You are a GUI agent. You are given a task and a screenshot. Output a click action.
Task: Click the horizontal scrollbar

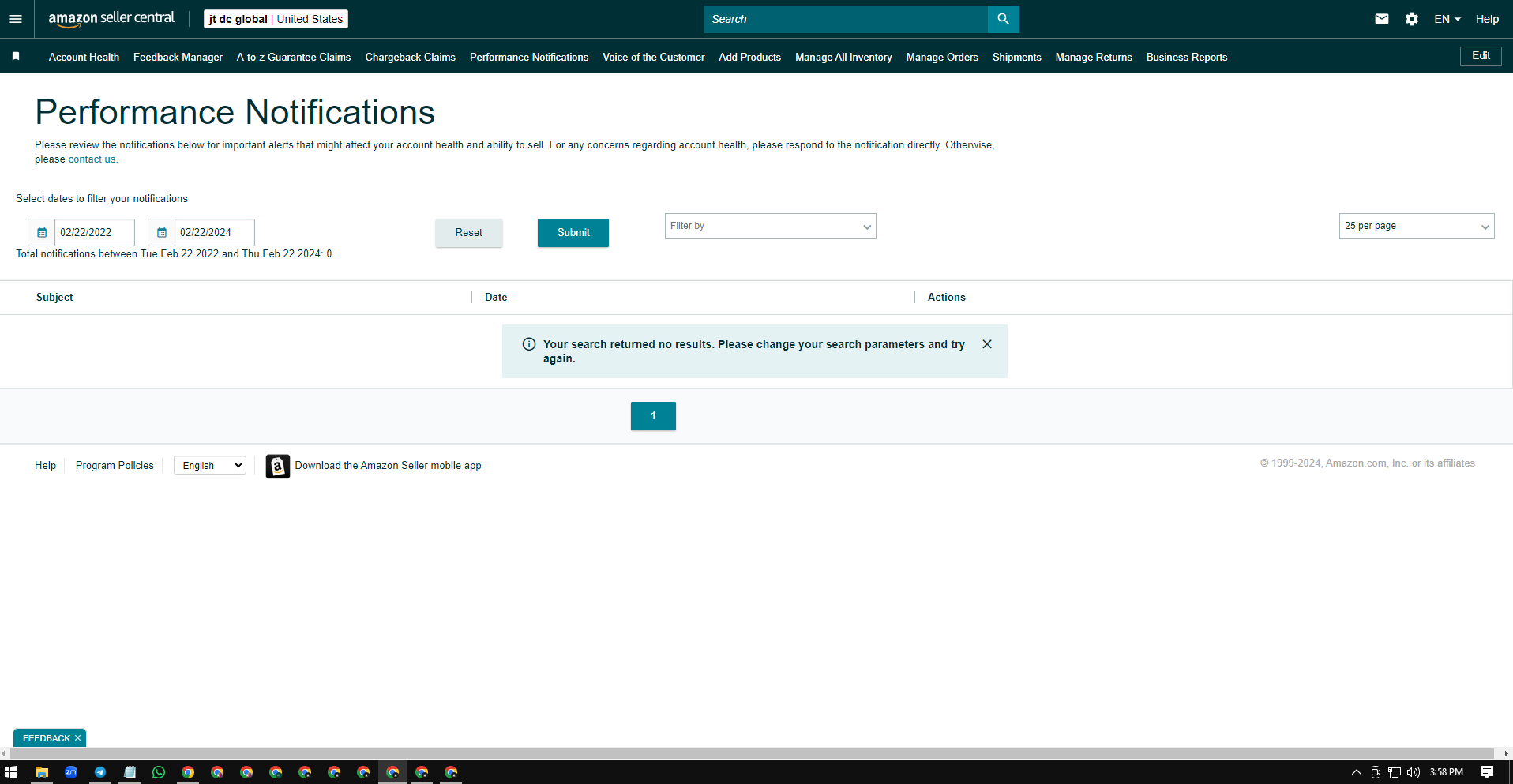tap(751, 754)
